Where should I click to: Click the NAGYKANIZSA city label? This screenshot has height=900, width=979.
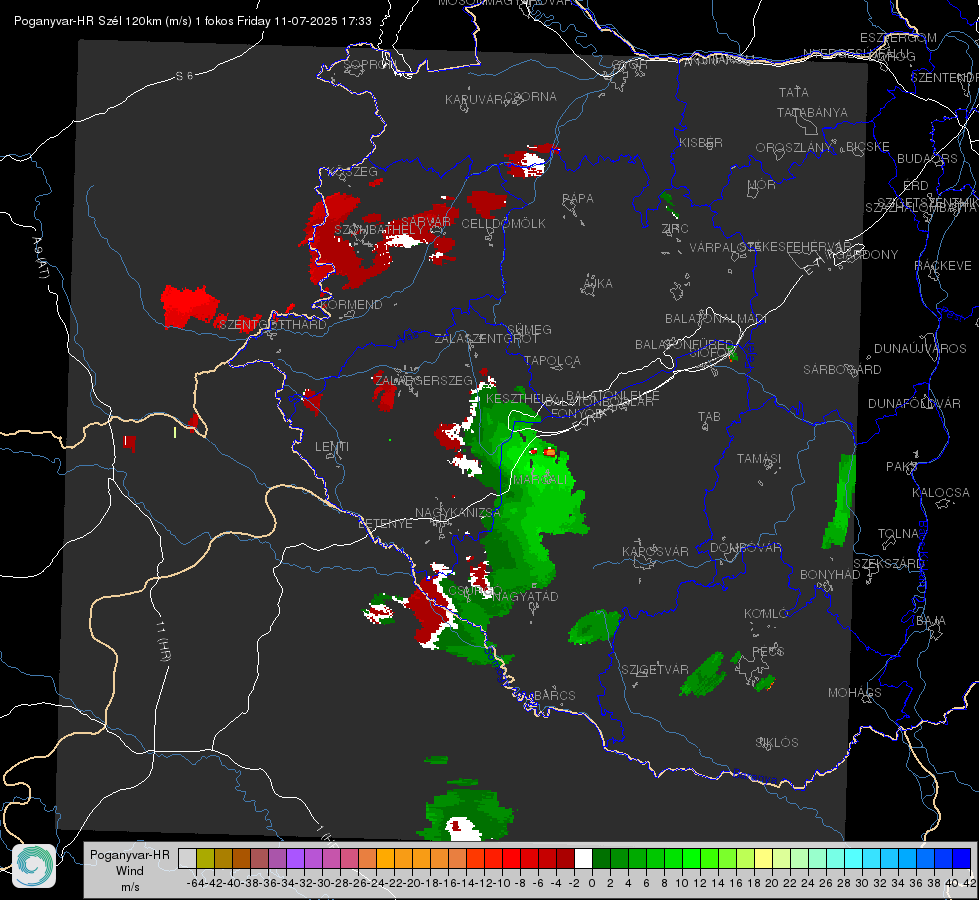point(458,512)
